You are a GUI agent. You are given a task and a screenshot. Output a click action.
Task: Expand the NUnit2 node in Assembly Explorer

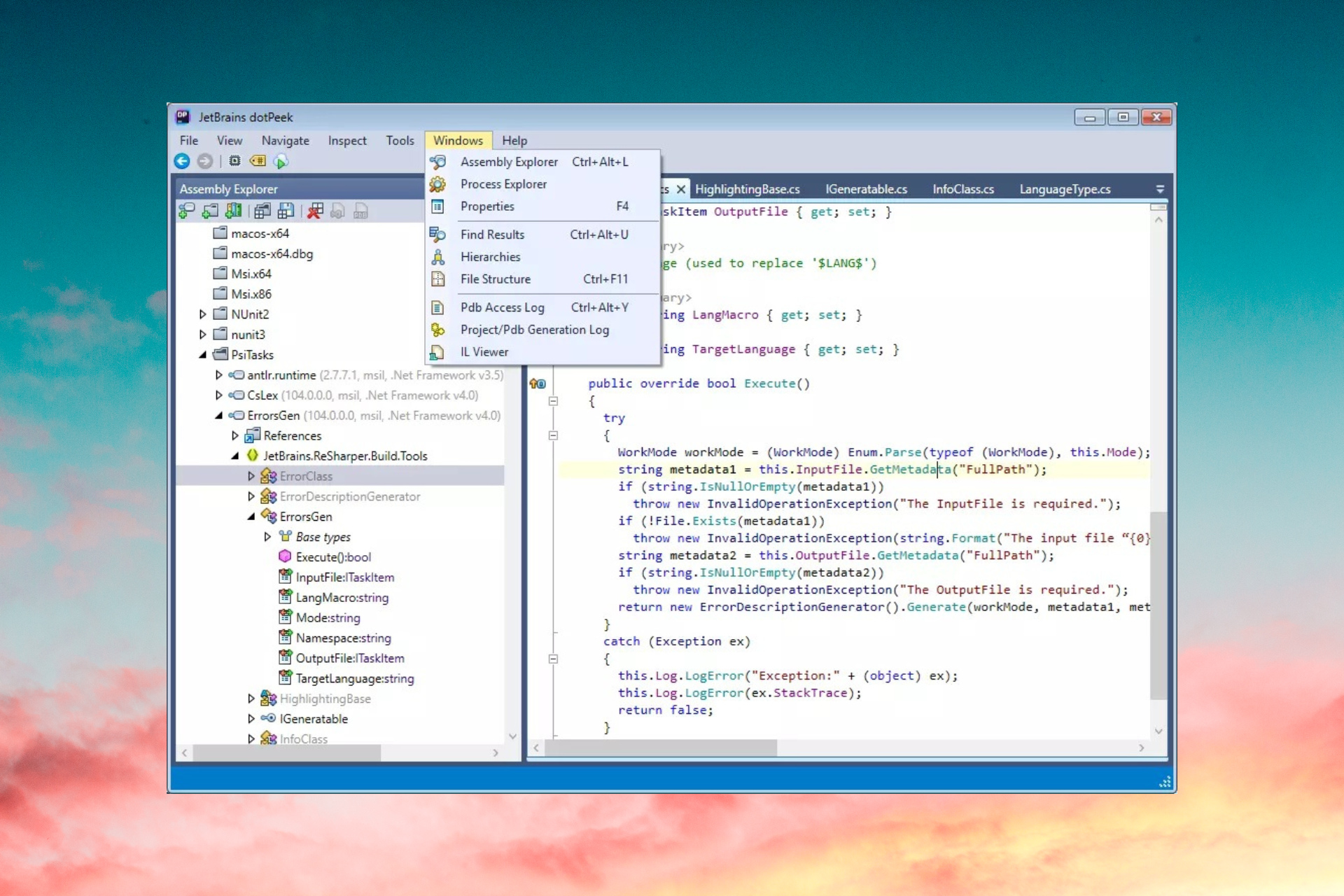pyautogui.click(x=202, y=314)
